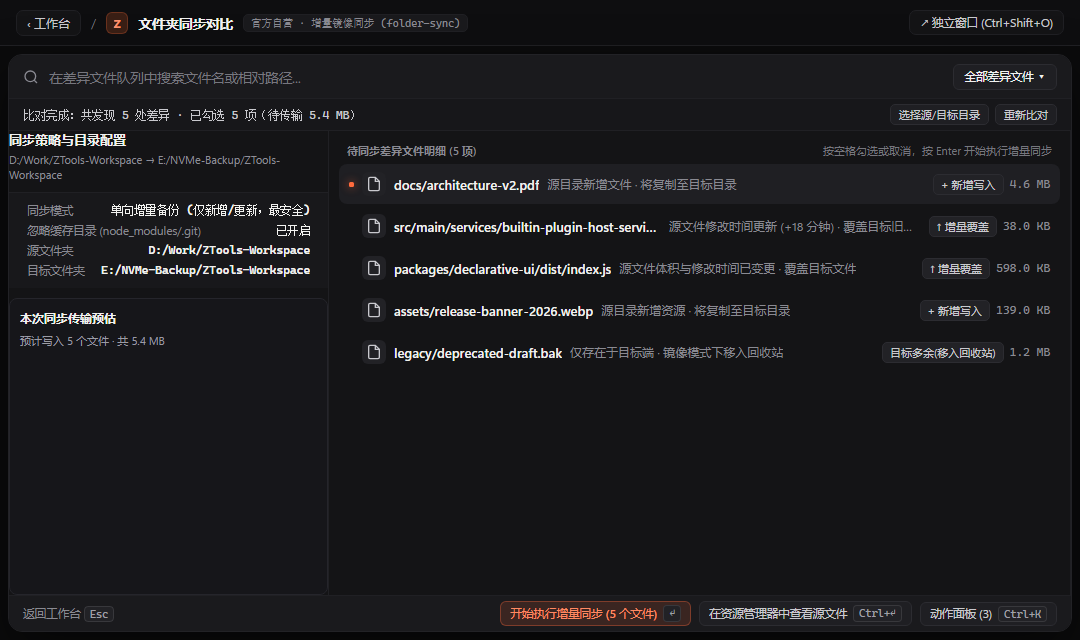
Task: Go back via the 工作台 breadcrumb
Action: (x=48, y=23)
